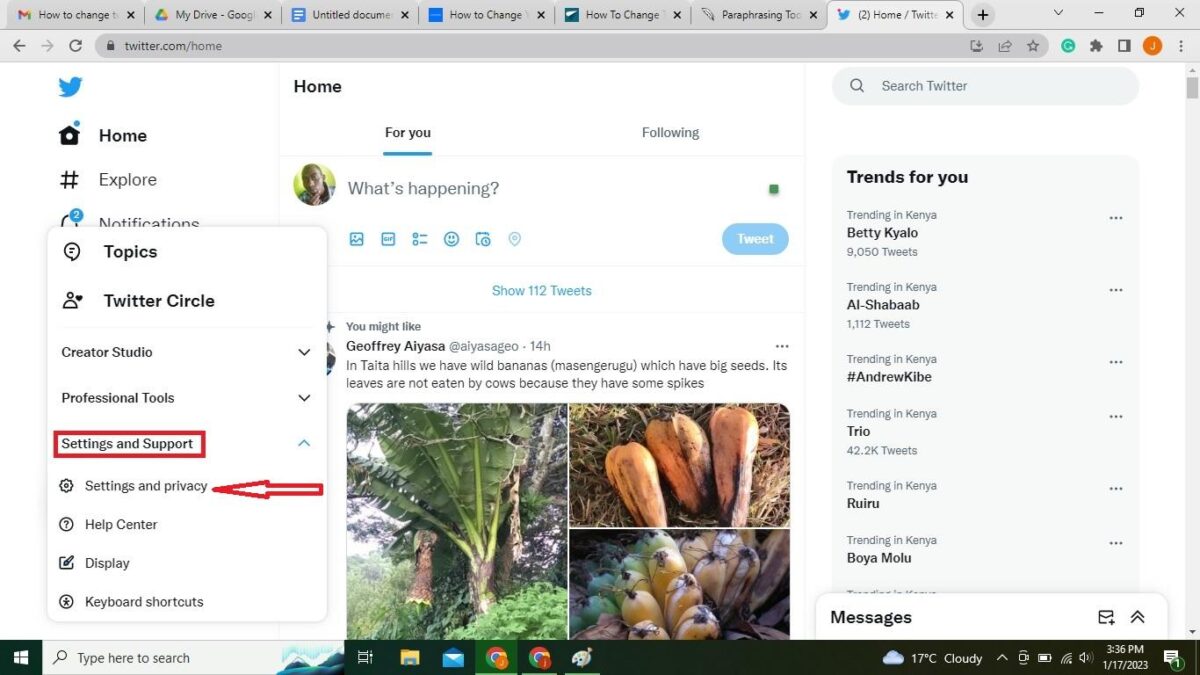Open more options for Boya Molu trend
The image size is (1200, 675).
1116,543
